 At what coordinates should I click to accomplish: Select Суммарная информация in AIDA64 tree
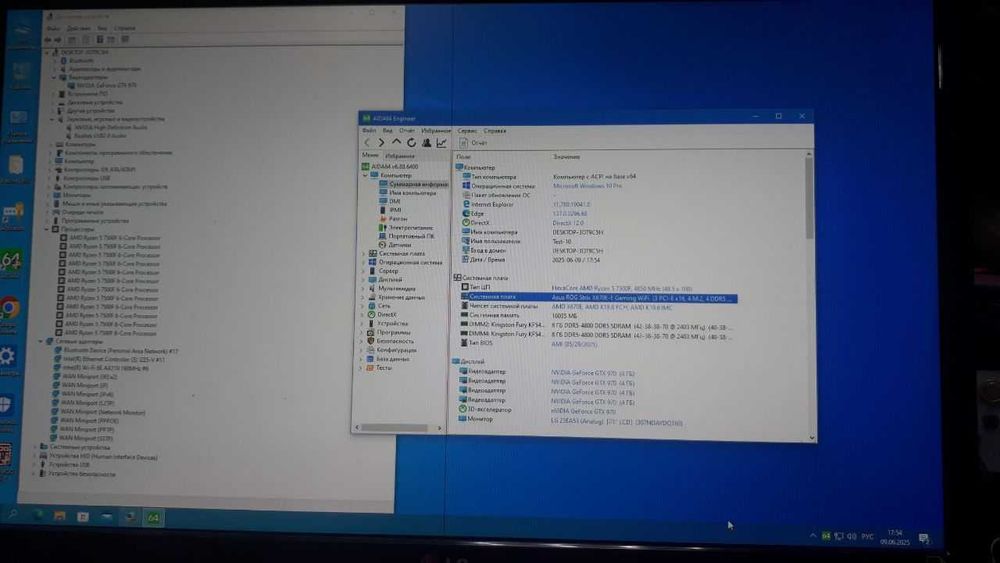tap(414, 184)
